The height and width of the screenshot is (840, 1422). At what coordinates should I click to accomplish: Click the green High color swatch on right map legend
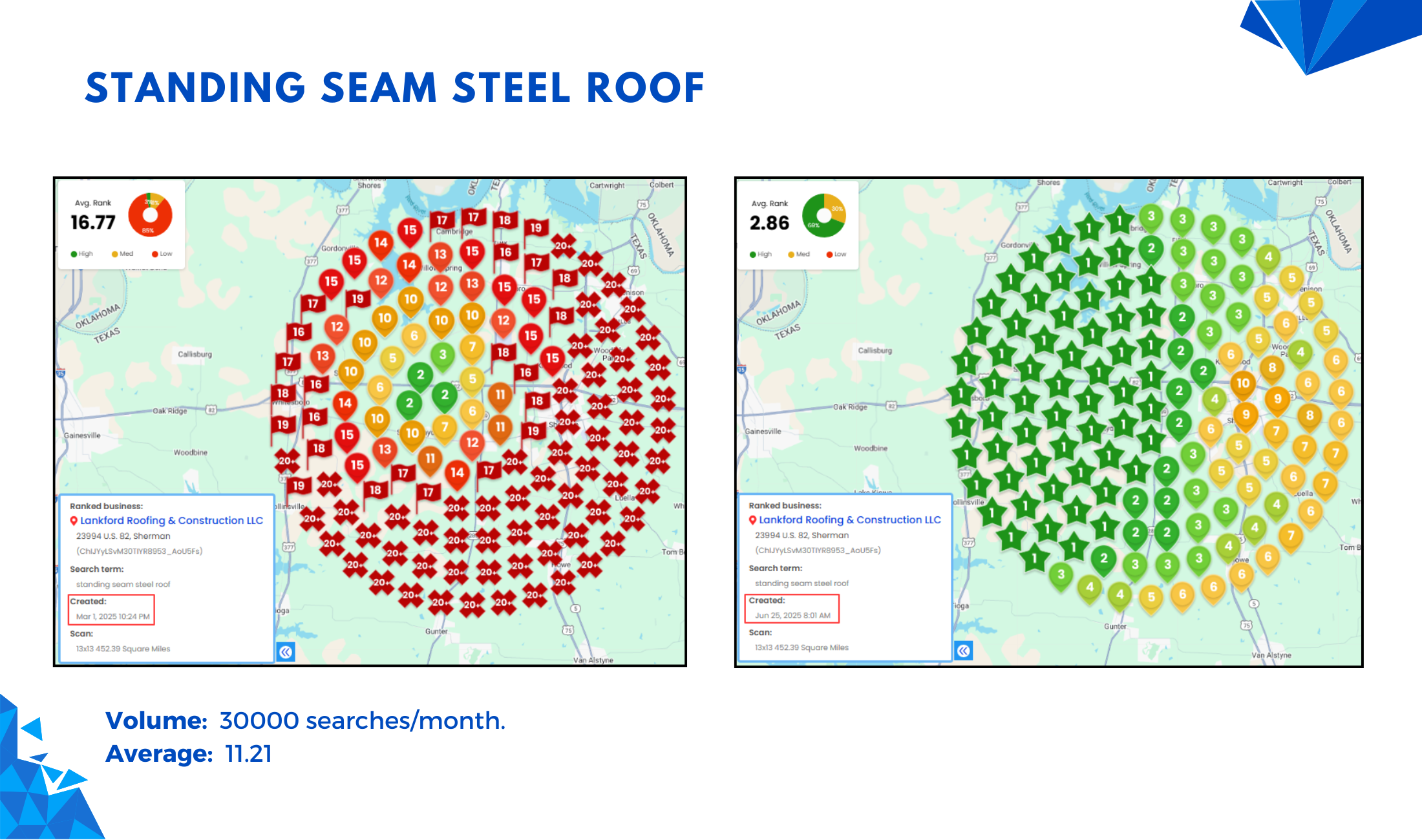coord(752,254)
